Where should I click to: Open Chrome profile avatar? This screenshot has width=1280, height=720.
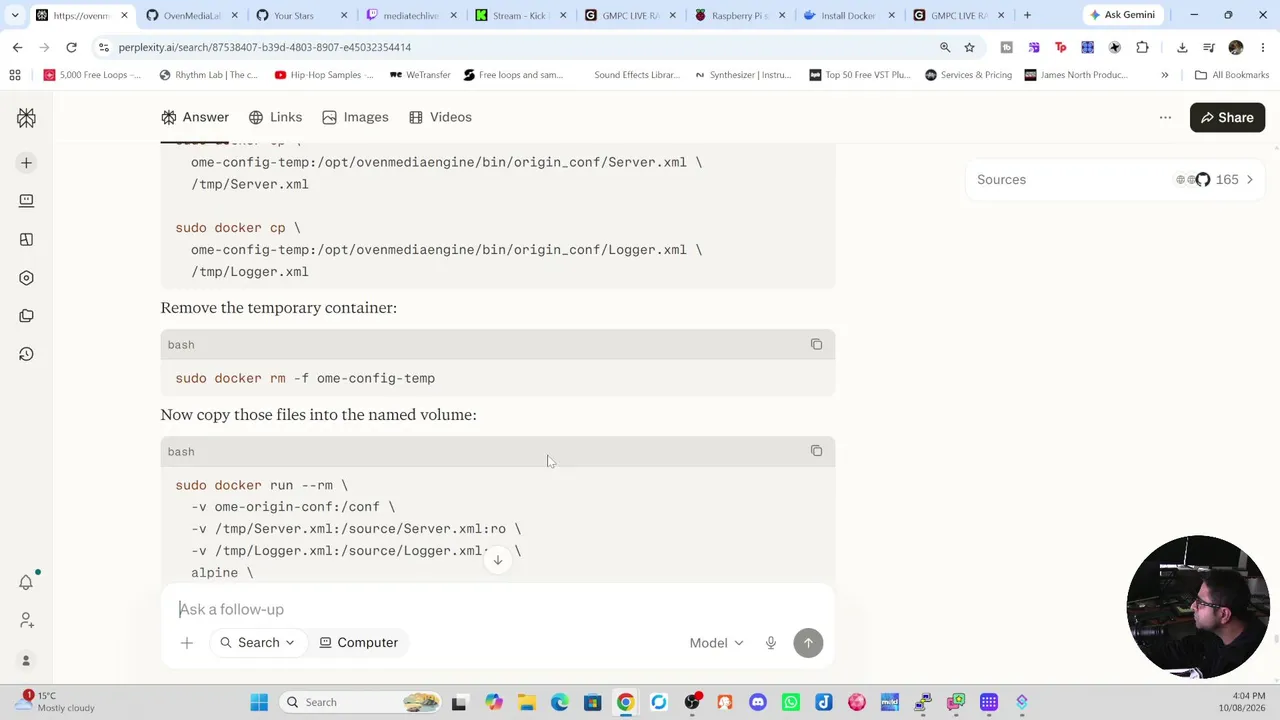tap(1236, 47)
